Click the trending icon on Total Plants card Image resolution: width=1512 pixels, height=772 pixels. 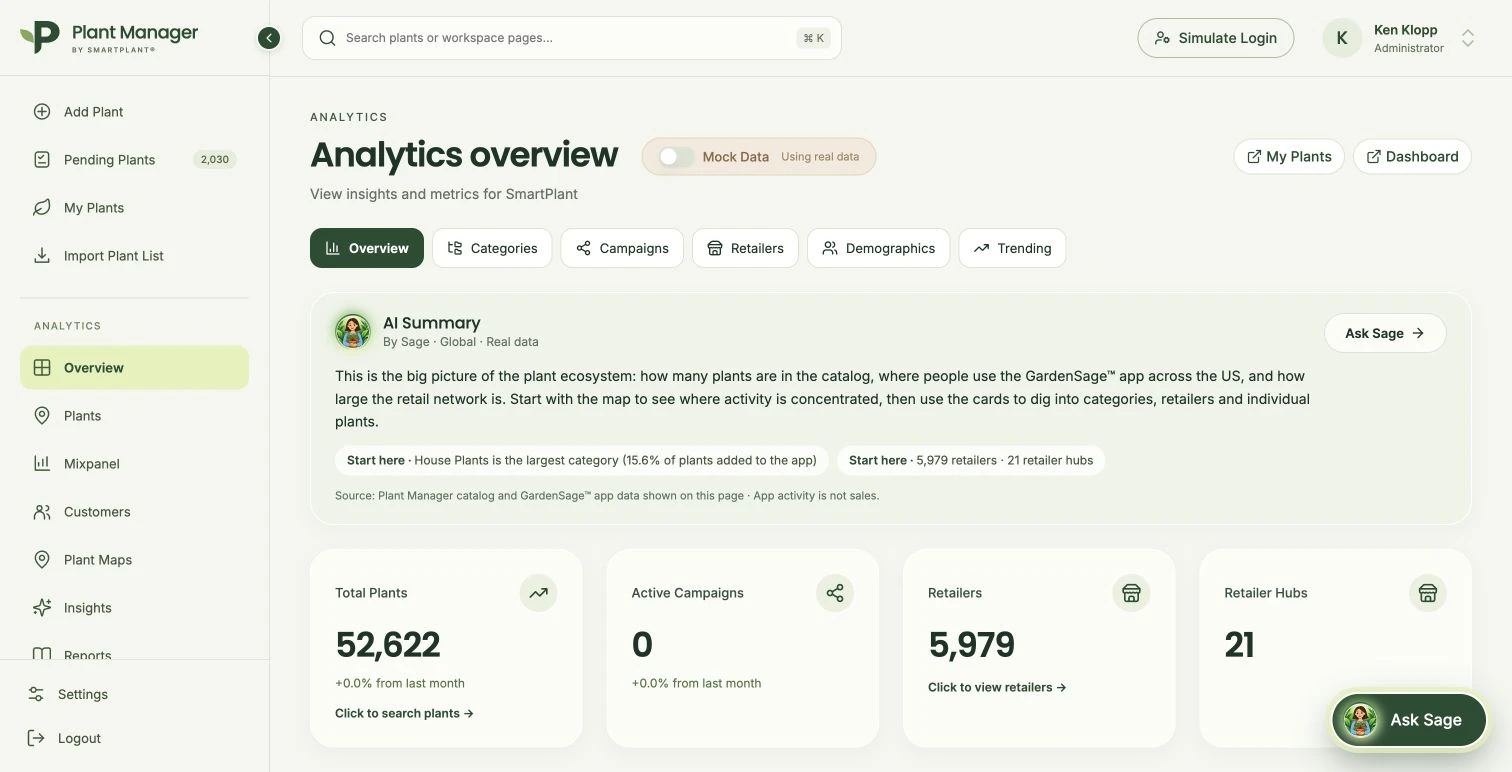[x=538, y=593]
